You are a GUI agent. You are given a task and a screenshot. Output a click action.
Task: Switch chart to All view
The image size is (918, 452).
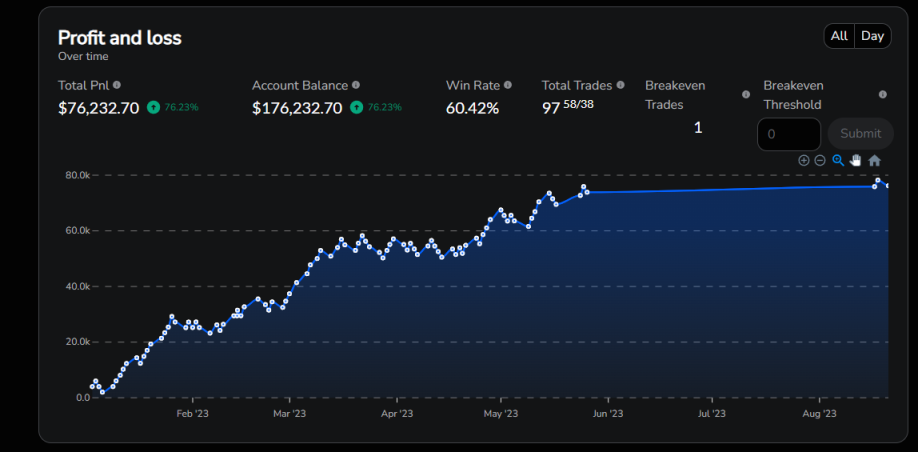pos(839,36)
